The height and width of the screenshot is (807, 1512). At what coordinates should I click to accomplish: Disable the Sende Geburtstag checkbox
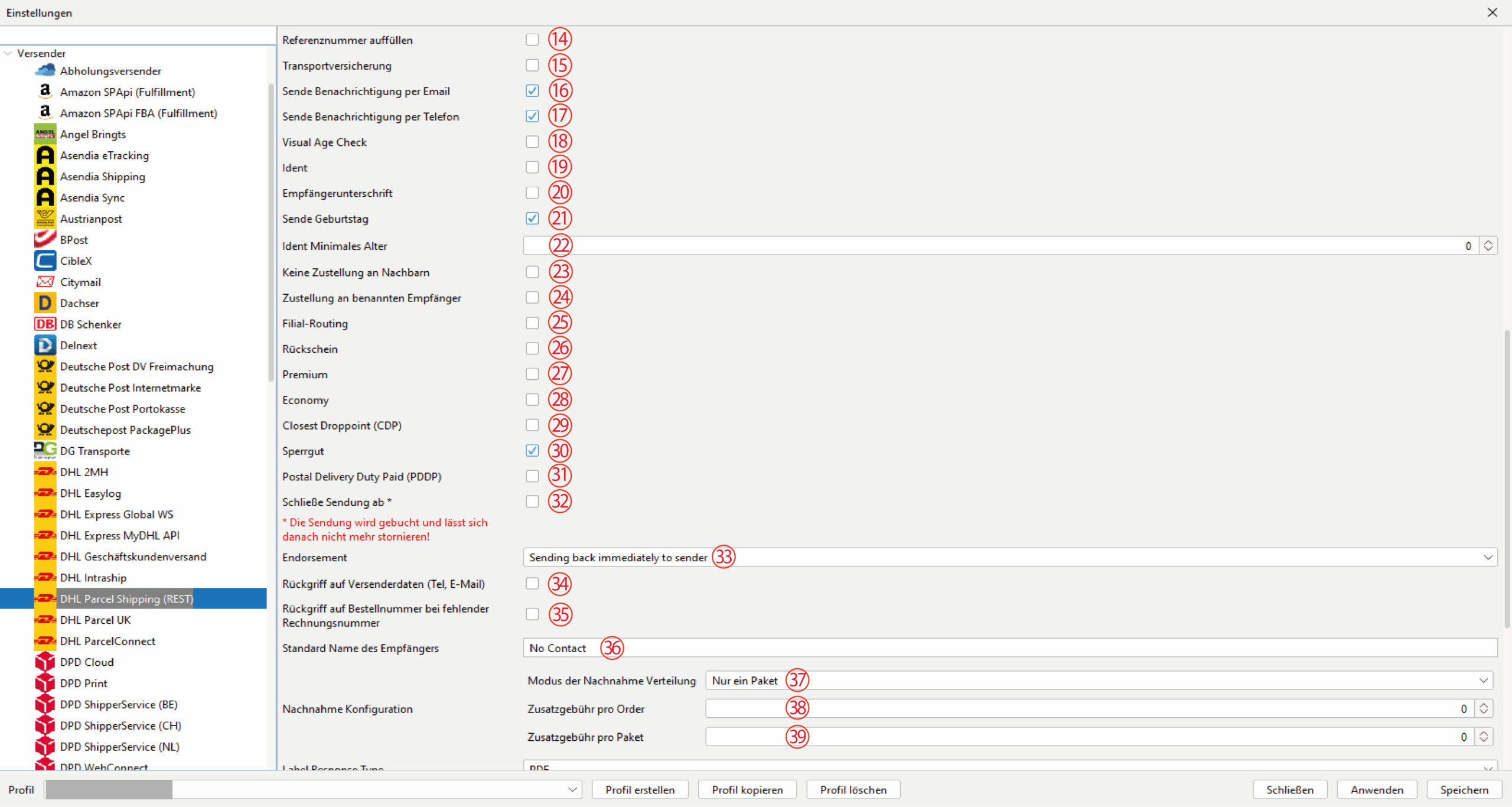tap(532, 218)
